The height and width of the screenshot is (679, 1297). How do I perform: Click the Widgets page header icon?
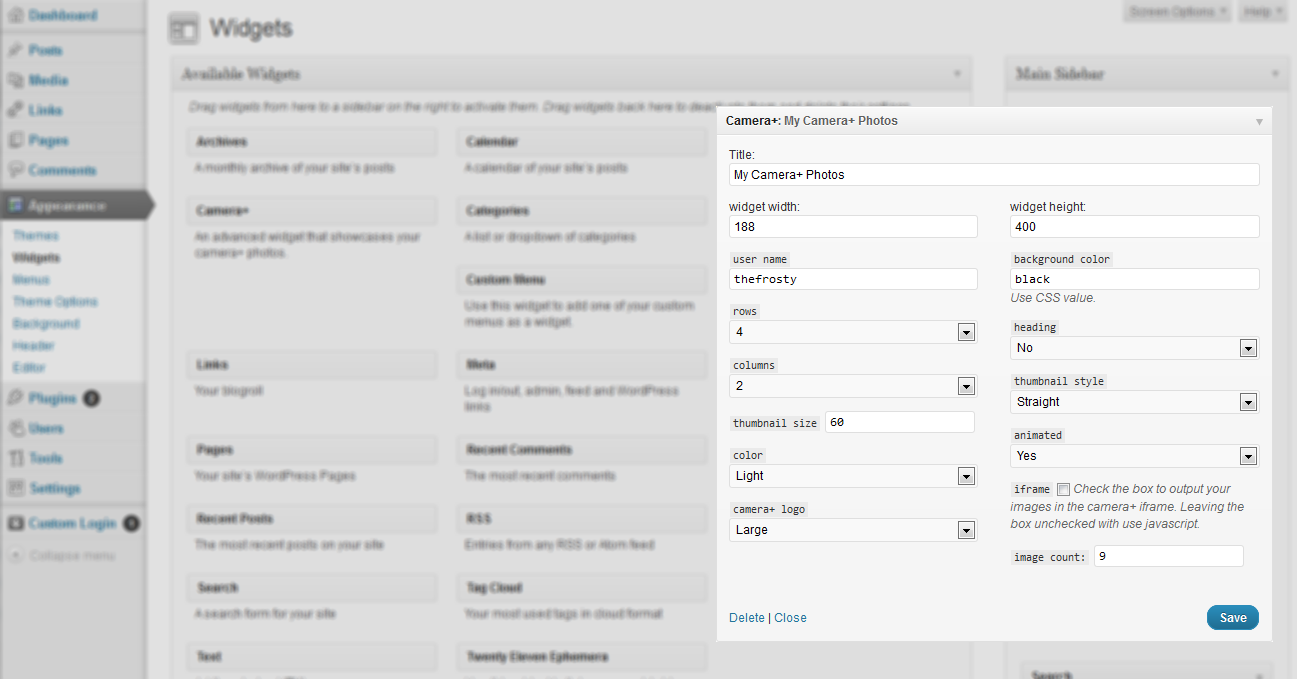tap(183, 30)
